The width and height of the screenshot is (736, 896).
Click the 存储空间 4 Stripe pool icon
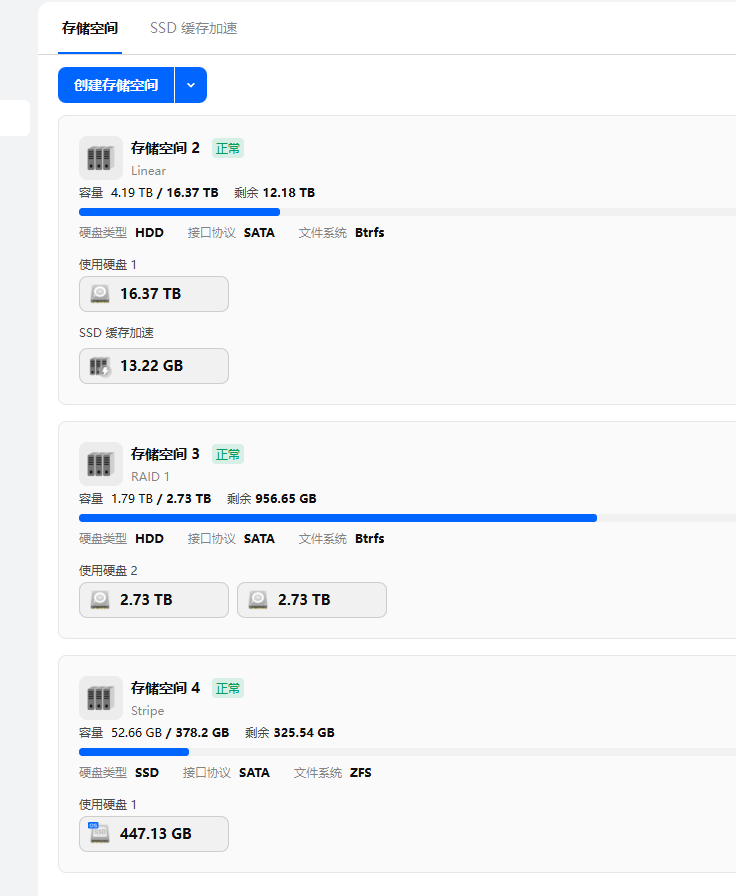pos(101,698)
